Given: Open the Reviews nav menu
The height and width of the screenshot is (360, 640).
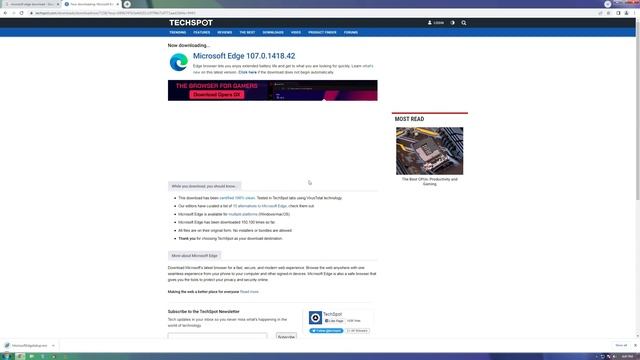Looking at the screenshot, I should tap(224, 32).
